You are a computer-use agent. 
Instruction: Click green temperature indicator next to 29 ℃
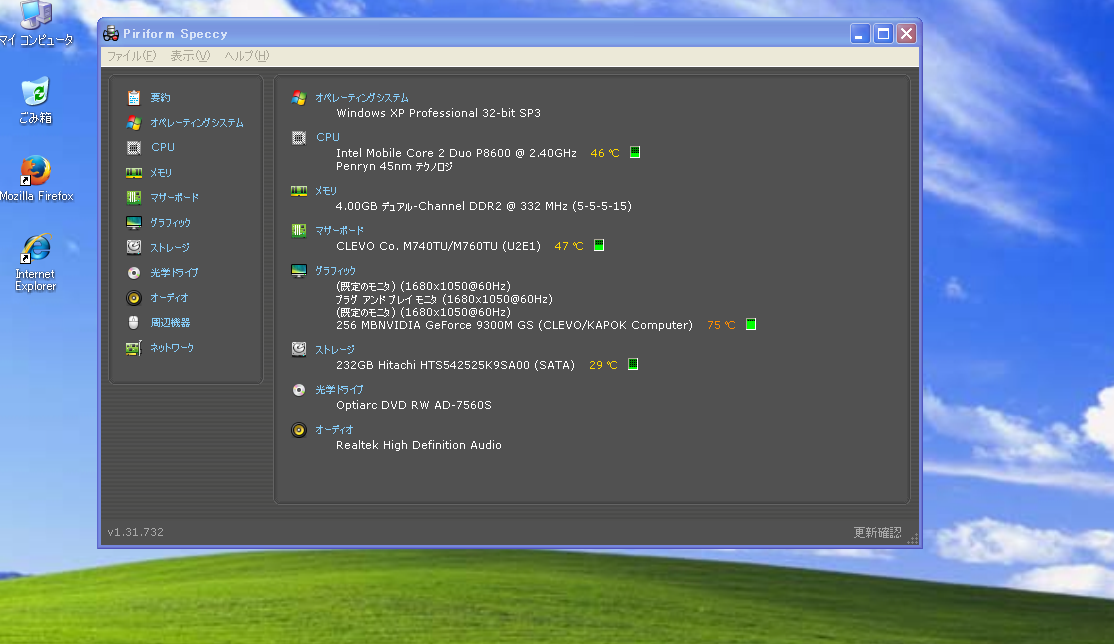[633, 364]
